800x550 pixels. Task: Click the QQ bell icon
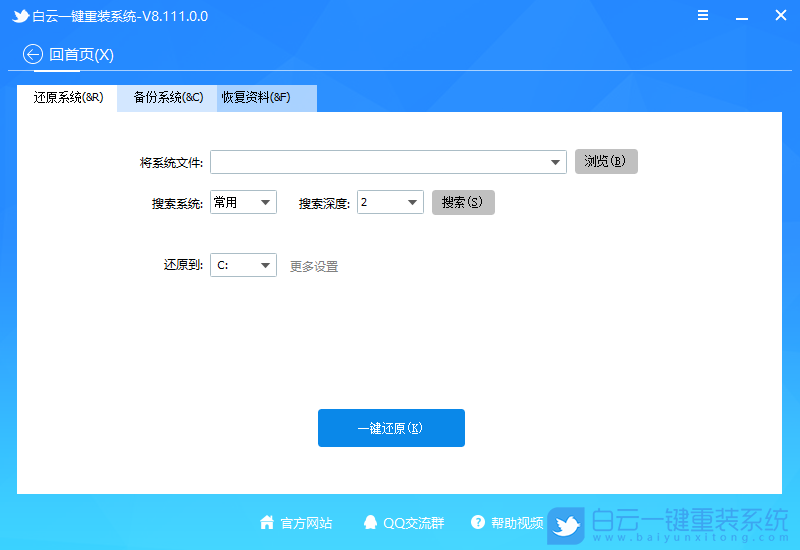[370, 522]
